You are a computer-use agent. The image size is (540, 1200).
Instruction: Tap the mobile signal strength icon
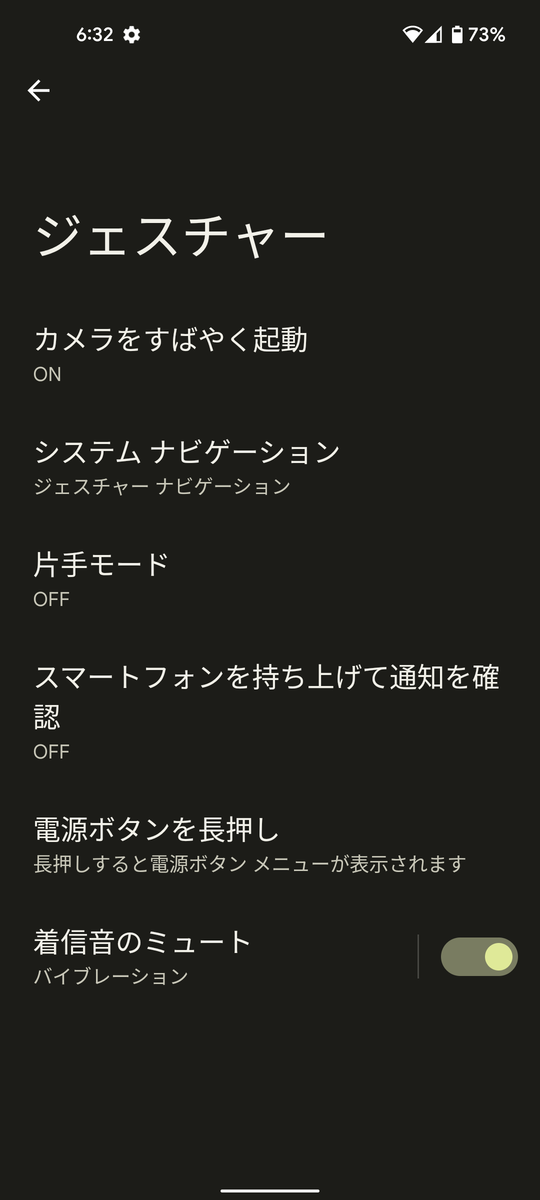click(x=434, y=35)
